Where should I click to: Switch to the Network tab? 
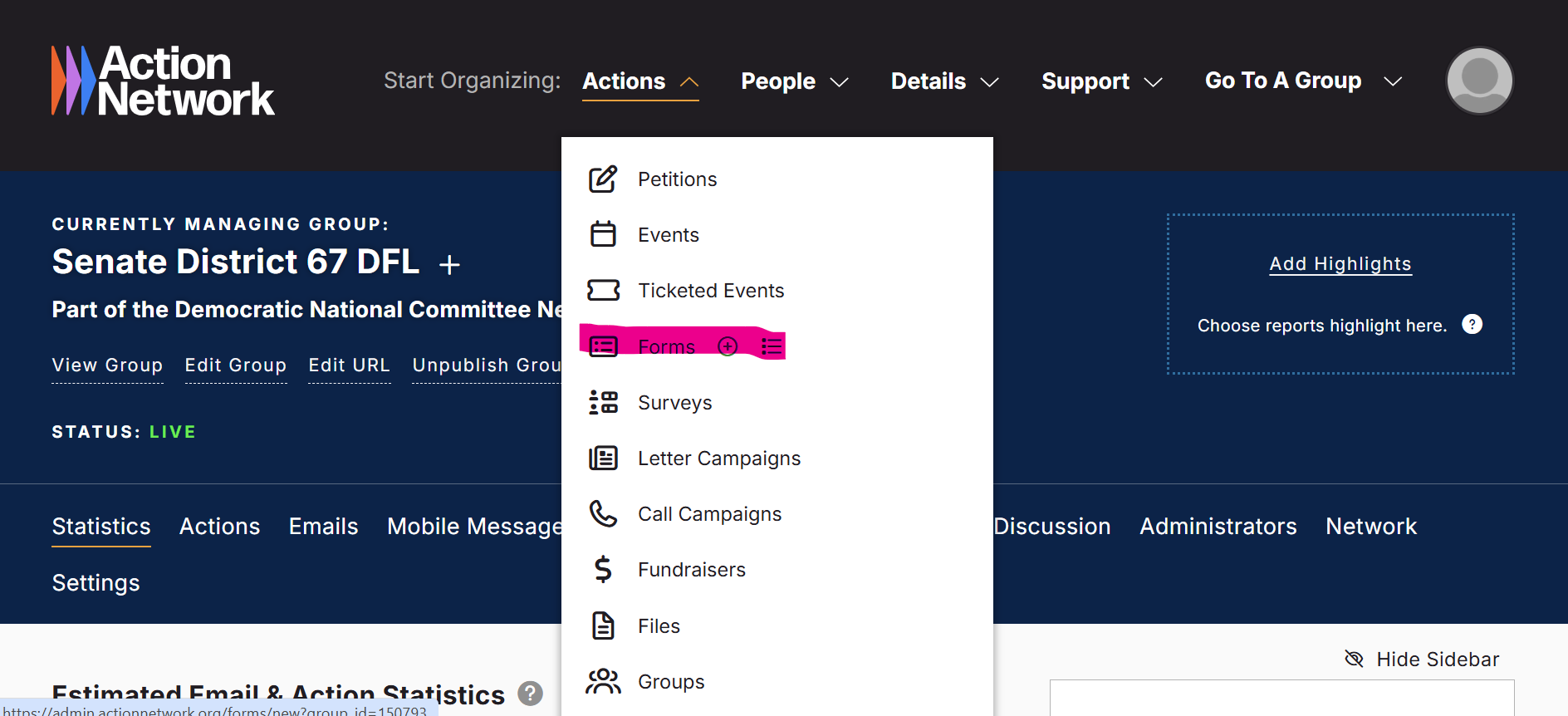pyautogui.click(x=1371, y=527)
